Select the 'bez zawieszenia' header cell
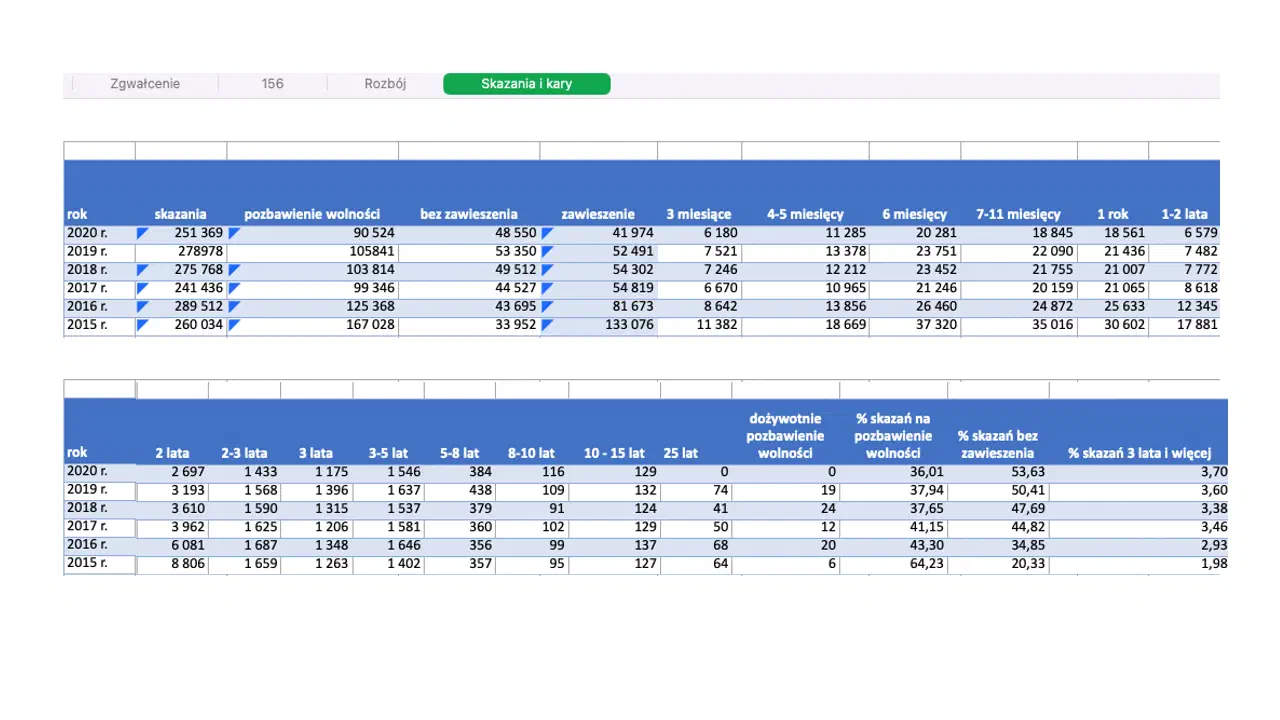This screenshot has height=720, width=1280. (x=468, y=214)
